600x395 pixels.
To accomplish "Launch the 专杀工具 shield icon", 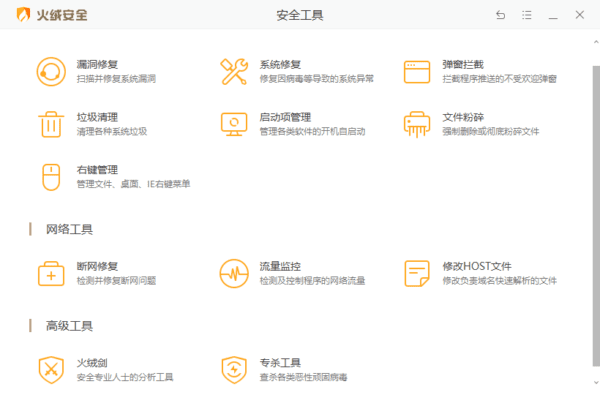I will coord(234,370).
